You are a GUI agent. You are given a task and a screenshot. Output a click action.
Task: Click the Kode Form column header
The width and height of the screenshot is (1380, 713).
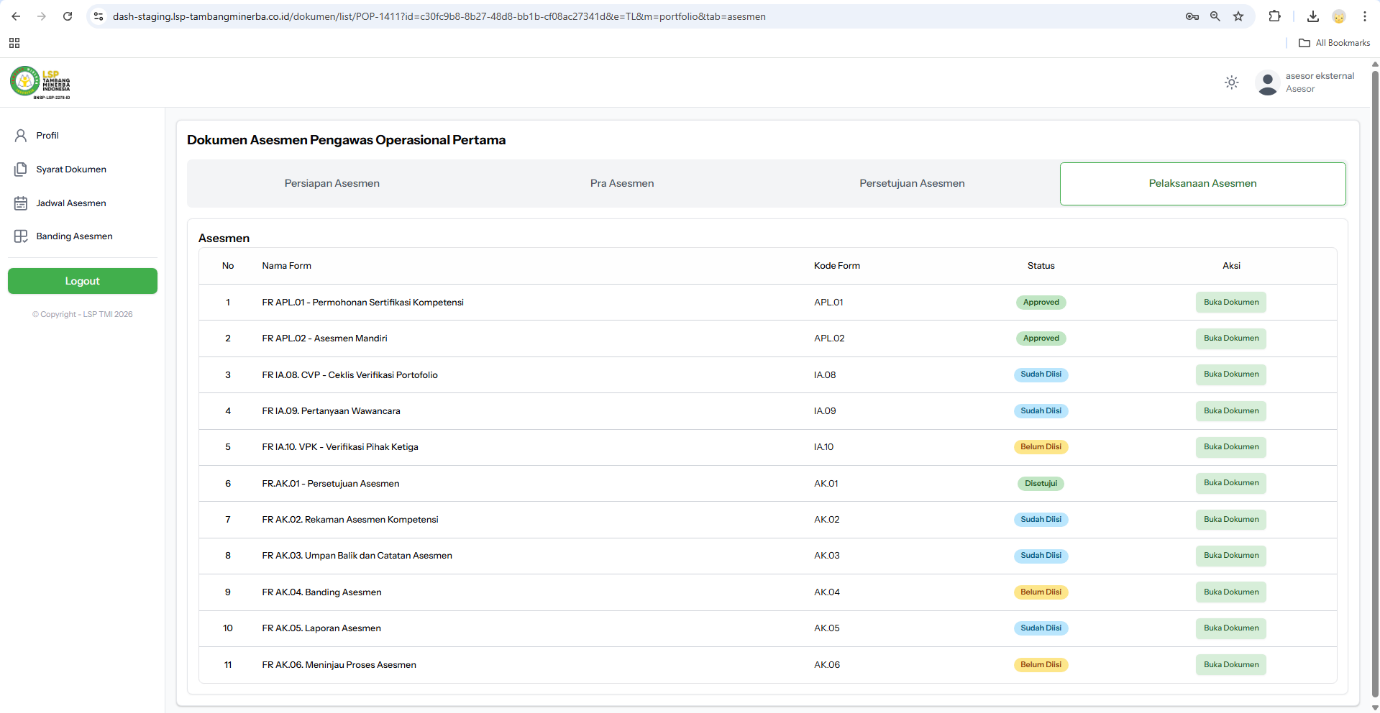tap(837, 266)
